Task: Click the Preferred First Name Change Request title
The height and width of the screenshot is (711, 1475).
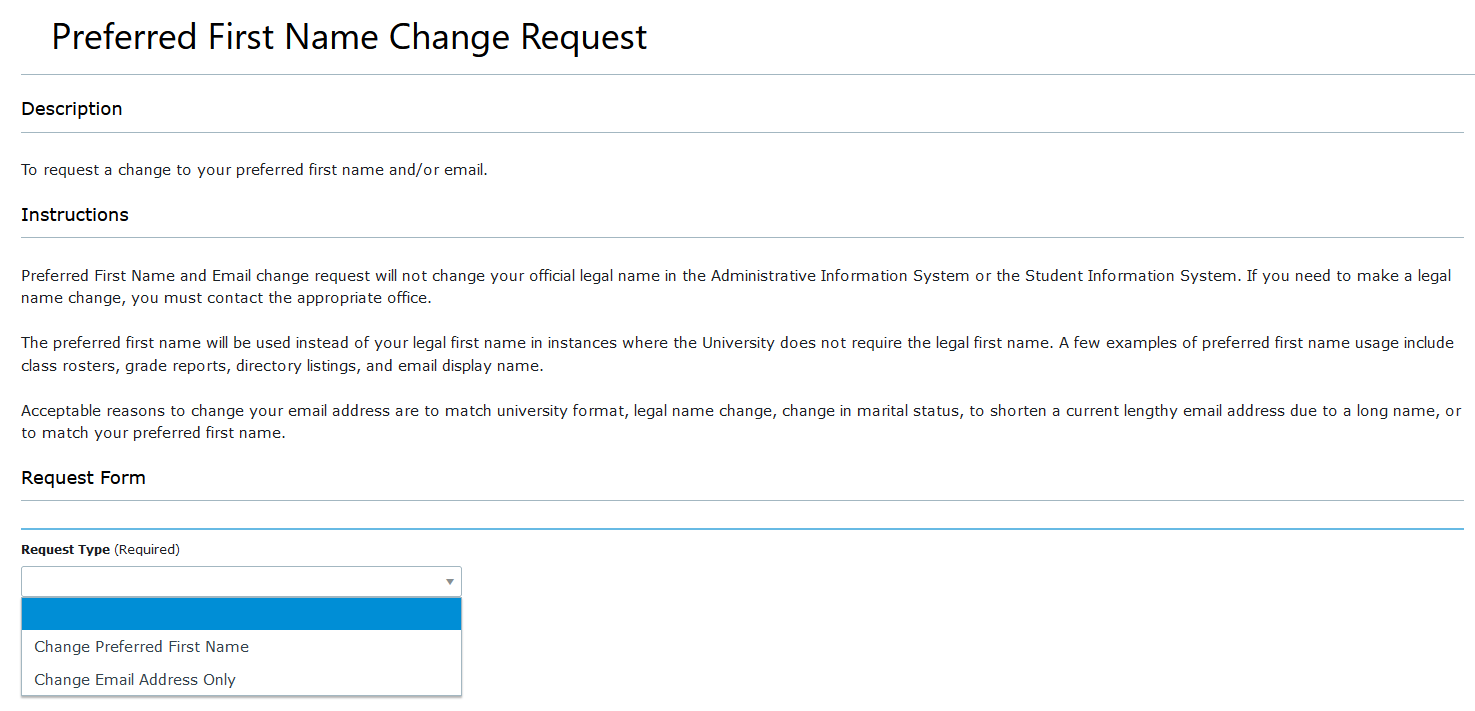Action: point(348,37)
